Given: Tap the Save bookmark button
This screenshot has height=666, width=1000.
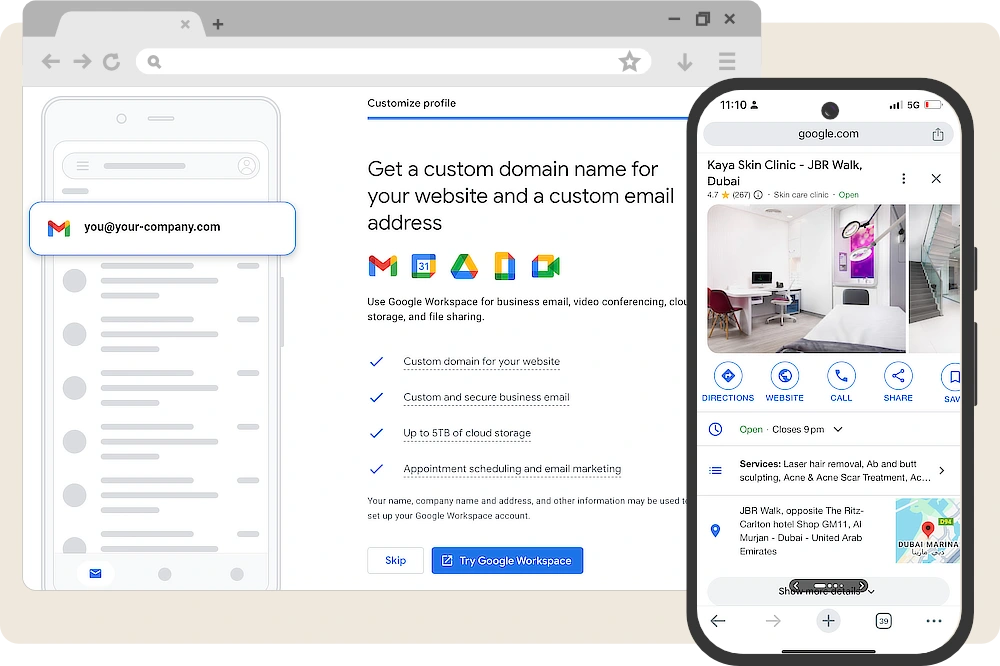Looking at the screenshot, I should point(951,383).
